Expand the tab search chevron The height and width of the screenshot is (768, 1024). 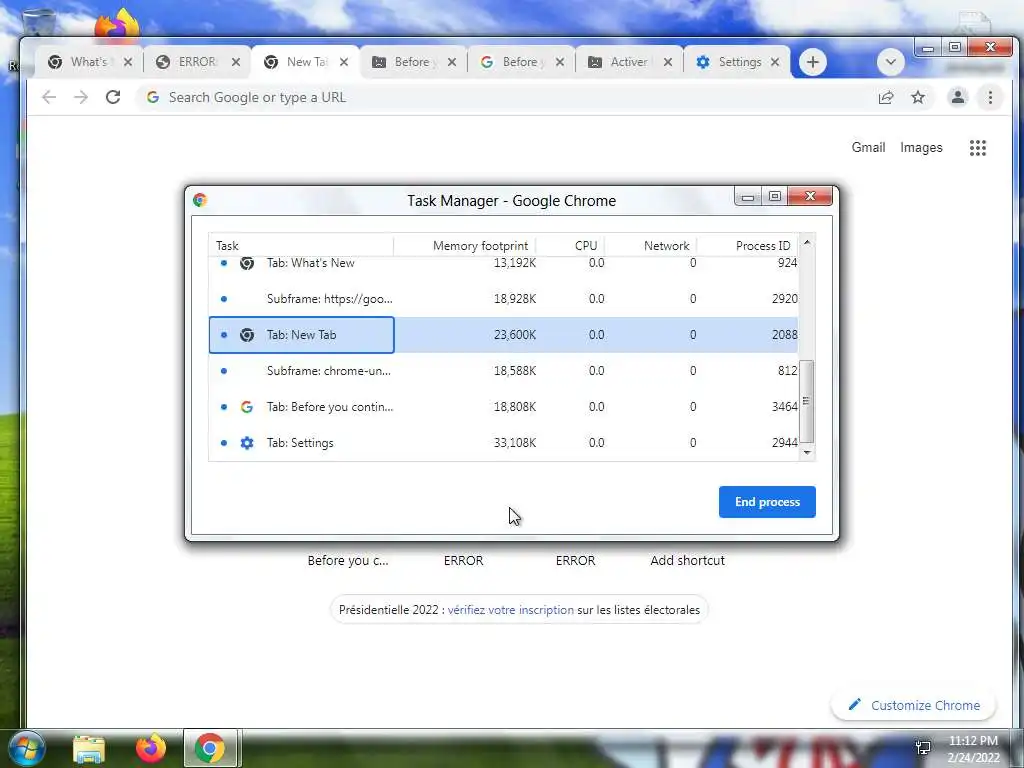[x=890, y=62]
